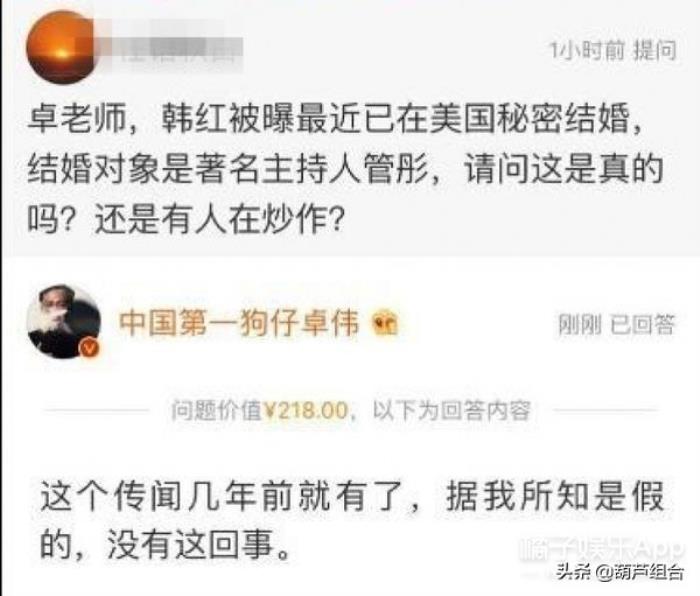Image resolution: width=700 pixels, height=596 pixels.
Task: Click the 问题价值 label
Action: 217,410
